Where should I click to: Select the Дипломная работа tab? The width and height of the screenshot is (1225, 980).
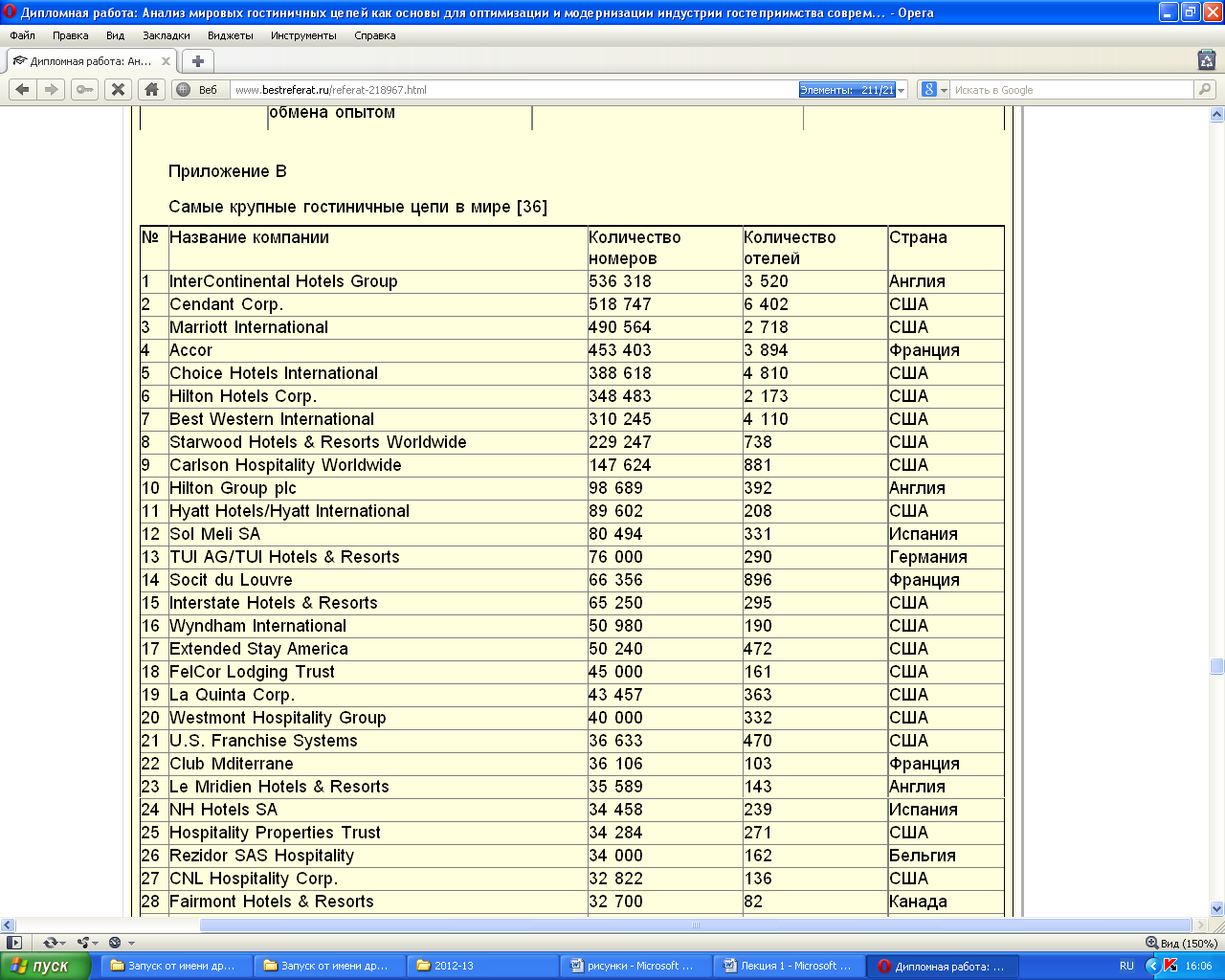pos(91,61)
